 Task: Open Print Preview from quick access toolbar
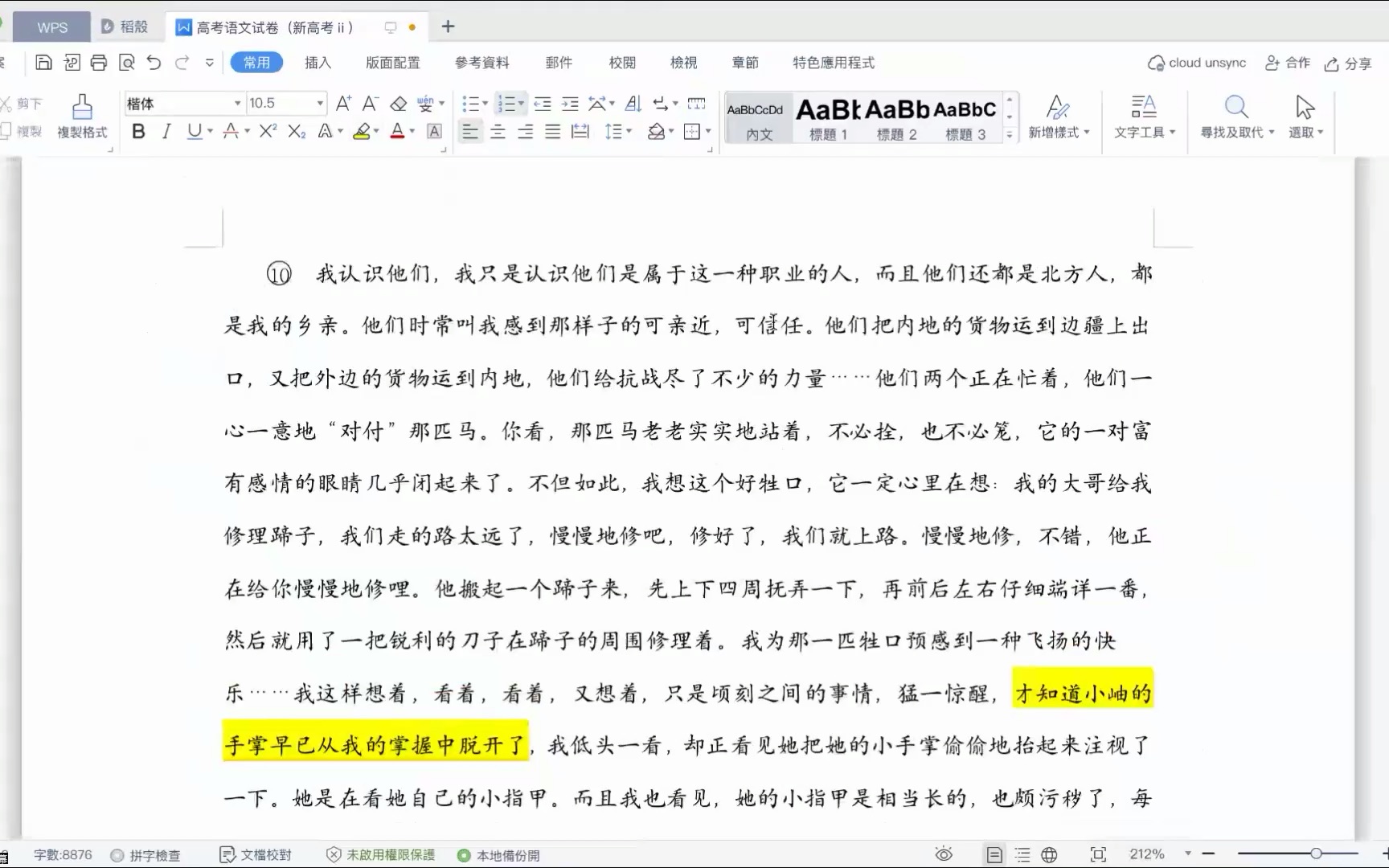[x=126, y=63]
